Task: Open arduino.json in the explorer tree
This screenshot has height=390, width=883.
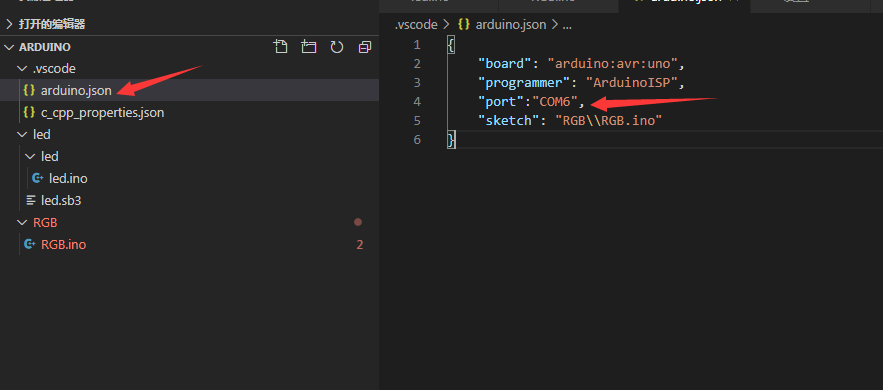Action: click(x=76, y=91)
